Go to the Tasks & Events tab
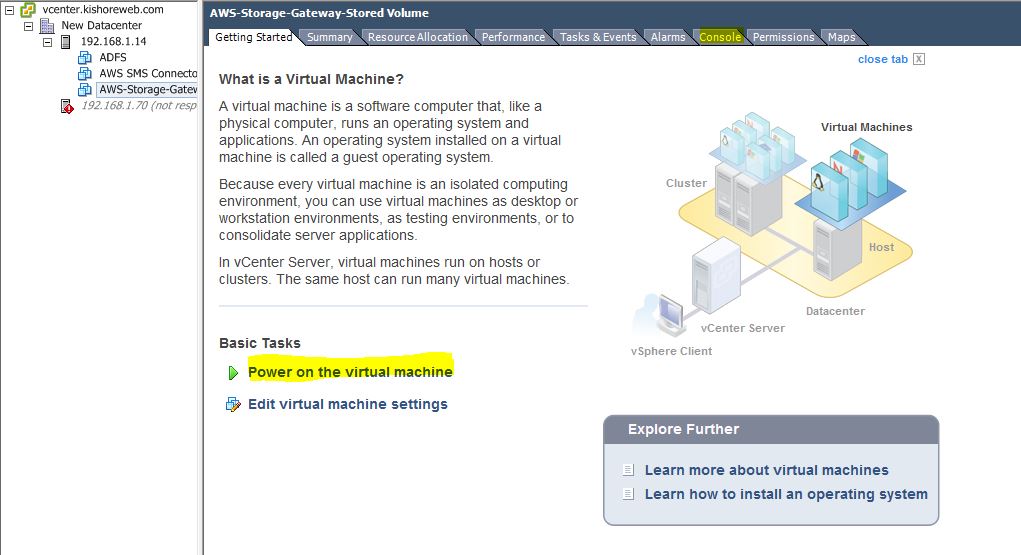This screenshot has width=1021, height=555. (x=597, y=37)
